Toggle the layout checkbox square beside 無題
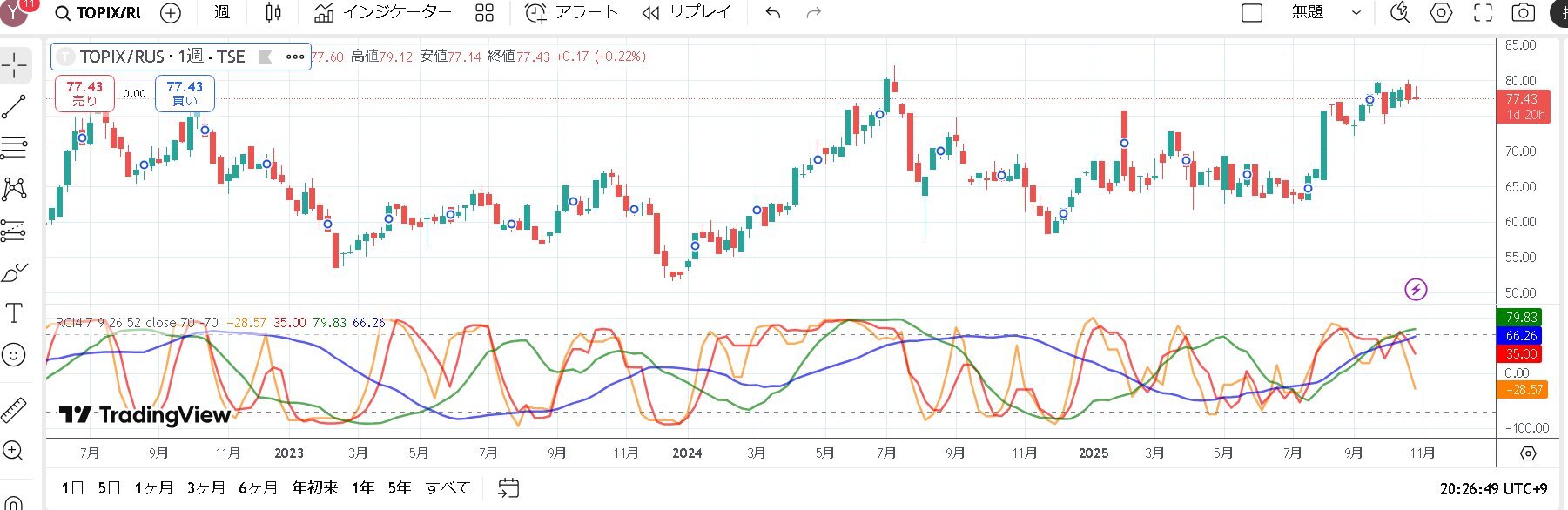1568x510 pixels. (1251, 13)
